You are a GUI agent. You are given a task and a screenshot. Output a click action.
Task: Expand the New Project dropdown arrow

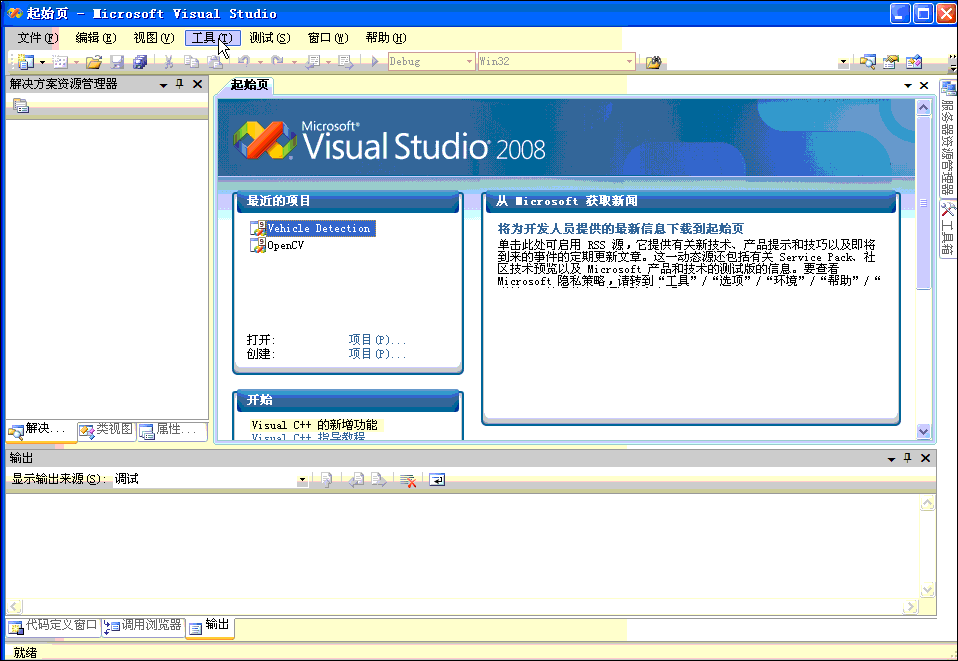pos(42,62)
